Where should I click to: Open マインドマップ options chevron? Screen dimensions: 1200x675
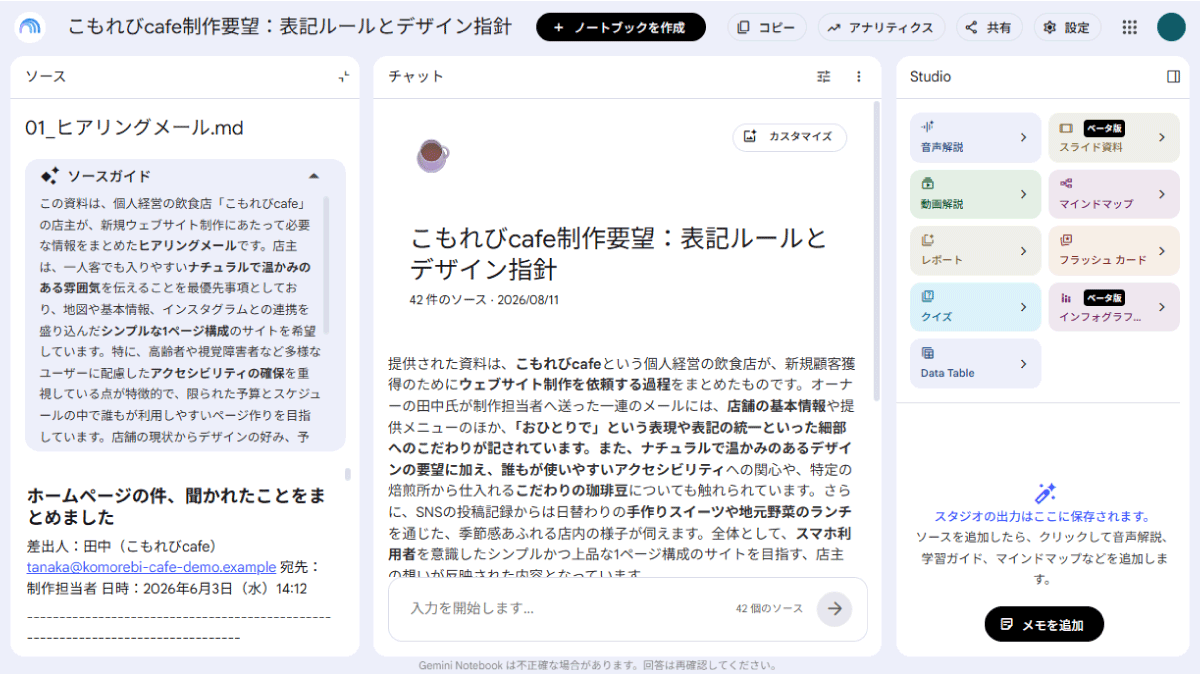point(1162,194)
